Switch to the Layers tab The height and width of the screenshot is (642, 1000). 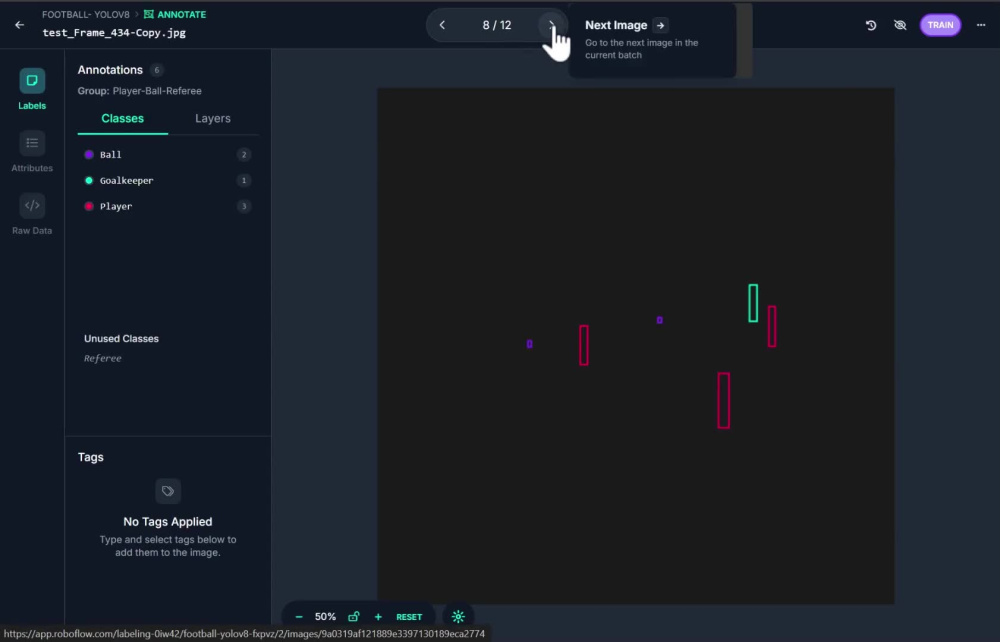[x=213, y=119]
